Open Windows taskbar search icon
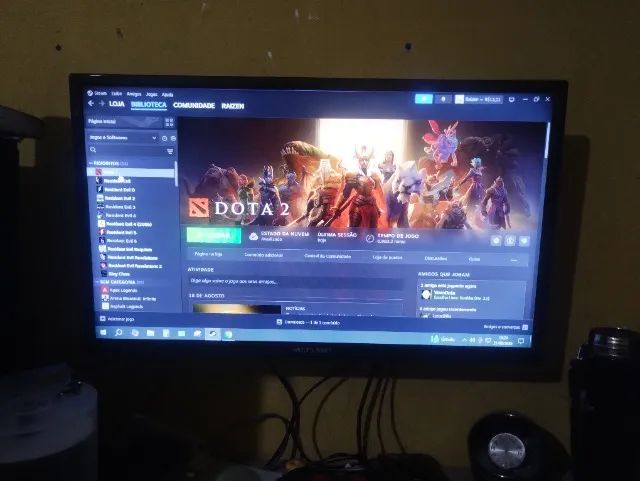The height and width of the screenshot is (481, 640). (x=118, y=333)
